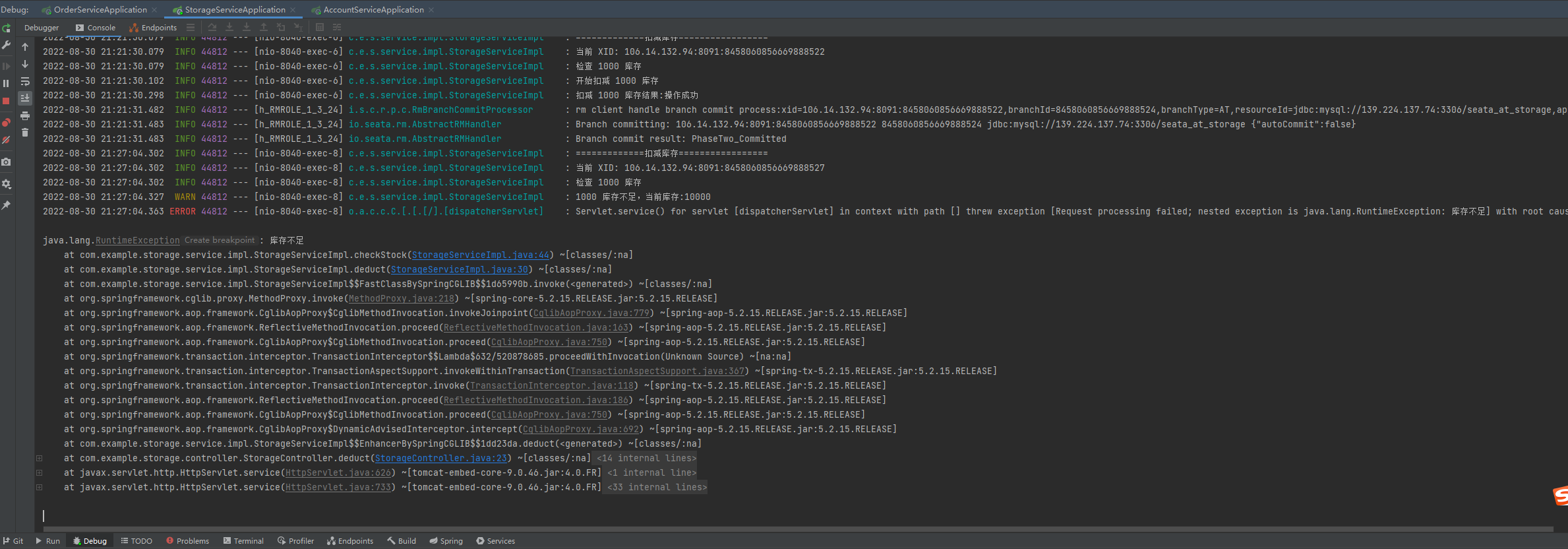Image resolution: width=1568 pixels, height=549 pixels.
Task: Open the StorageController.java:23 link
Action: point(441,458)
